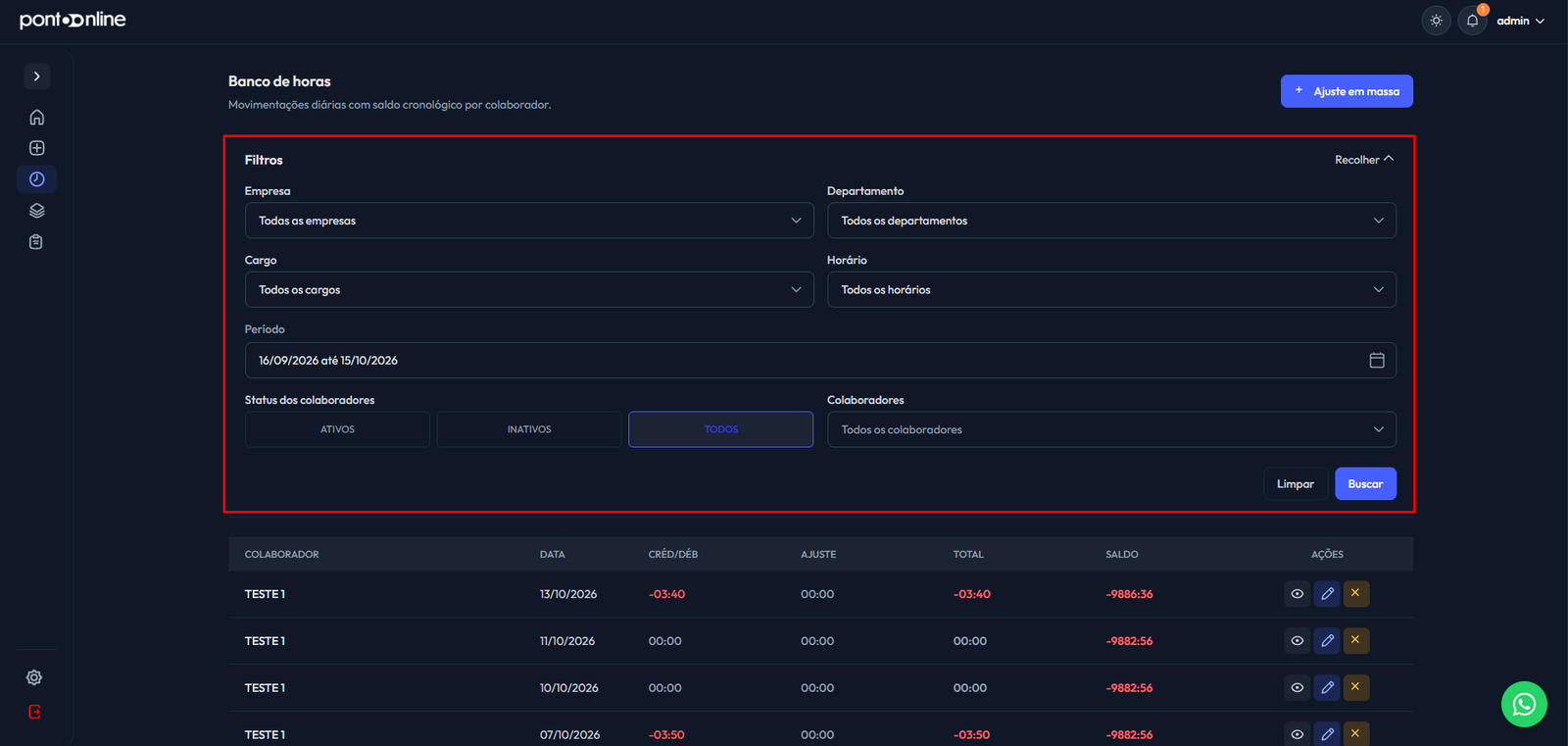Open the Empresa dropdown
Viewport: 1568px width, 746px height.
coord(529,221)
